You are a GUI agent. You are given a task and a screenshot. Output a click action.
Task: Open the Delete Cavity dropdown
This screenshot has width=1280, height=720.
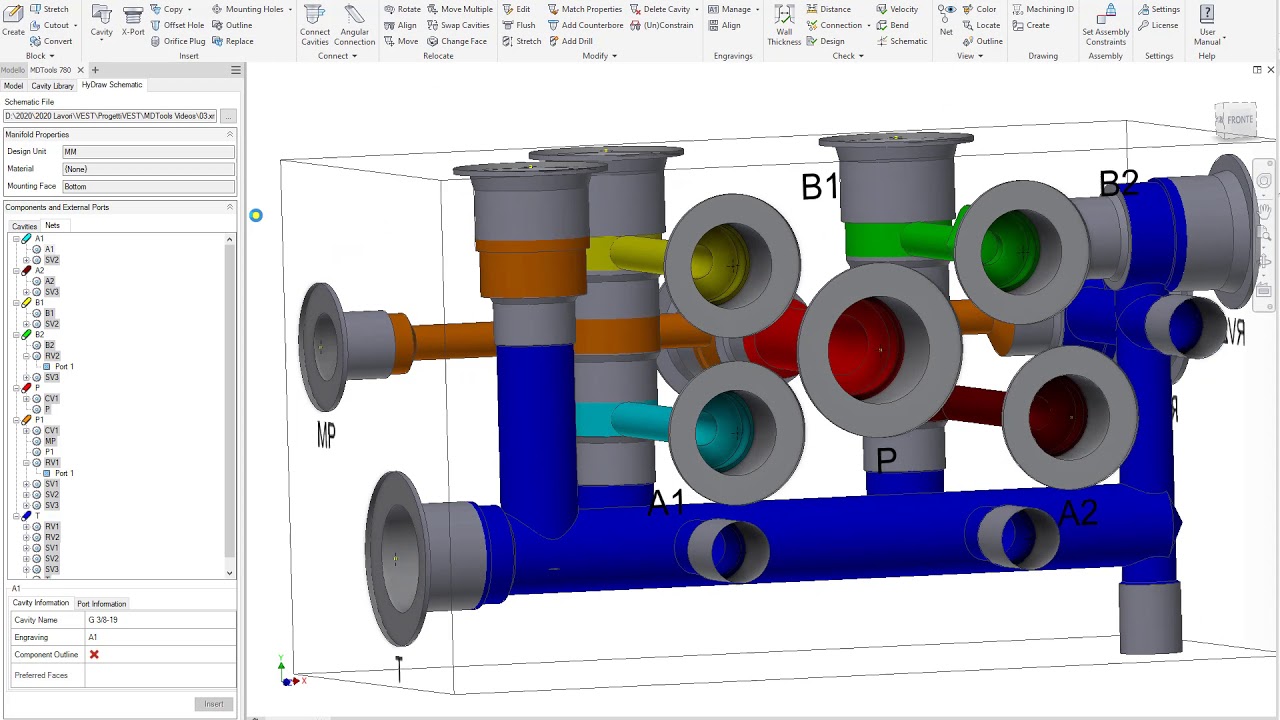tap(696, 9)
